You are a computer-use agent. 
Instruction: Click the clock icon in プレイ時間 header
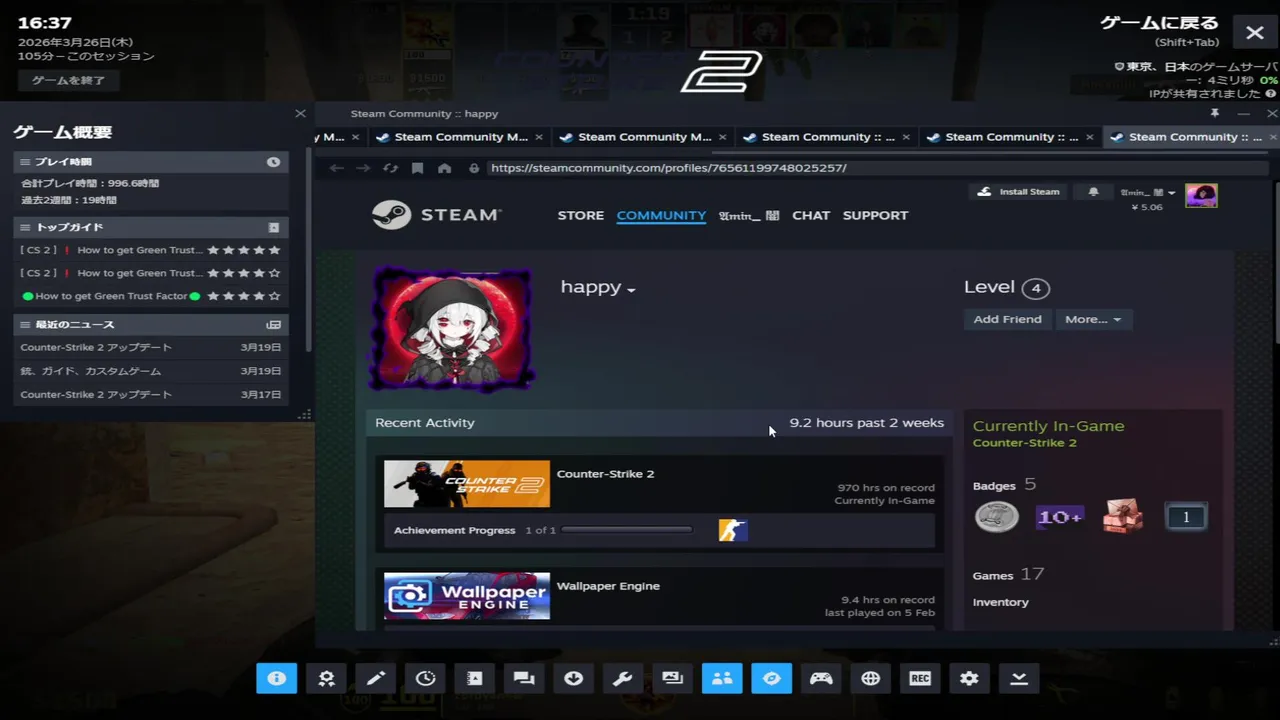[273, 162]
